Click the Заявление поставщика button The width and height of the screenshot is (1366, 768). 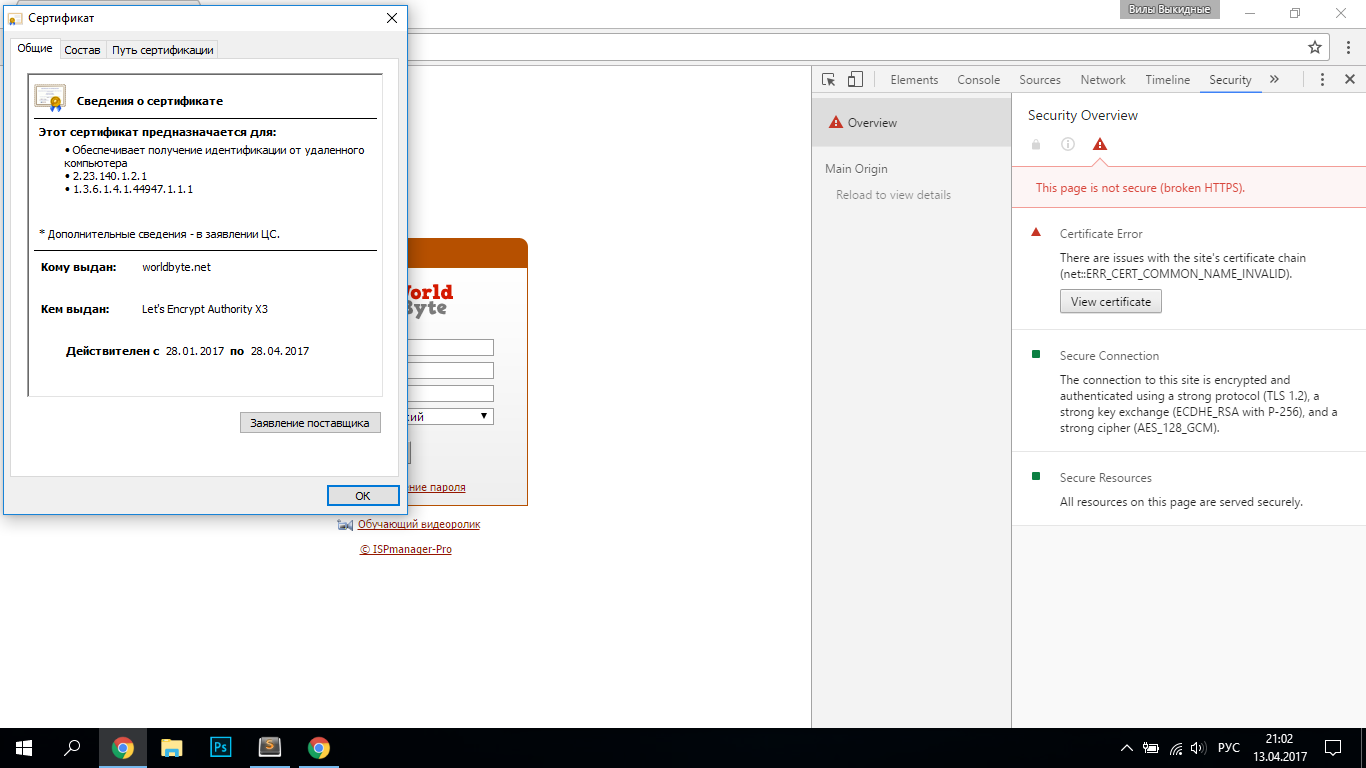click(x=311, y=423)
